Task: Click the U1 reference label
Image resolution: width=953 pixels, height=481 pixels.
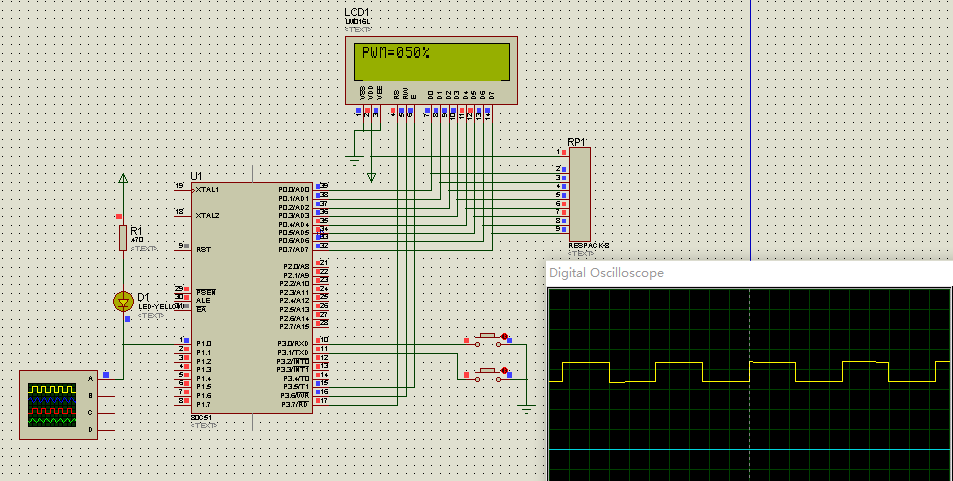Action: point(196,176)
